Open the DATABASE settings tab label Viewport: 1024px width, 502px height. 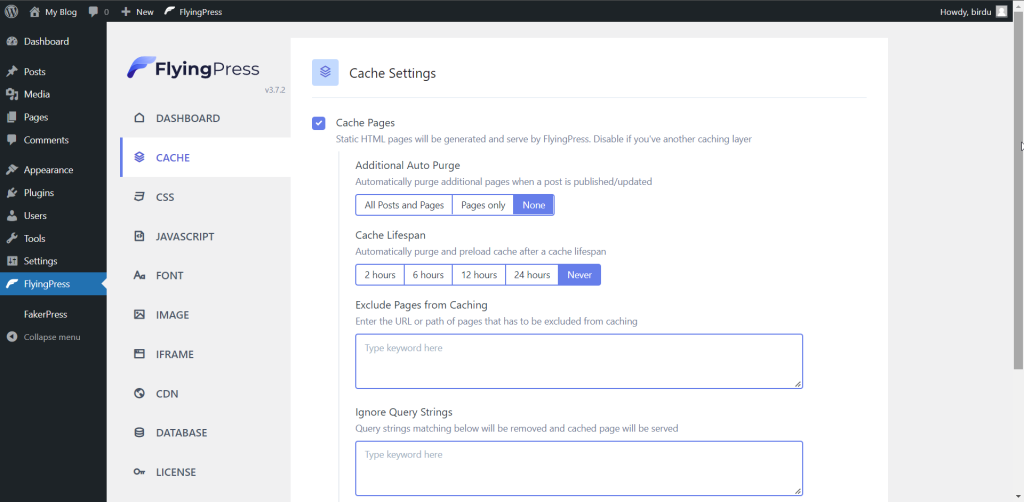[182, 433]
